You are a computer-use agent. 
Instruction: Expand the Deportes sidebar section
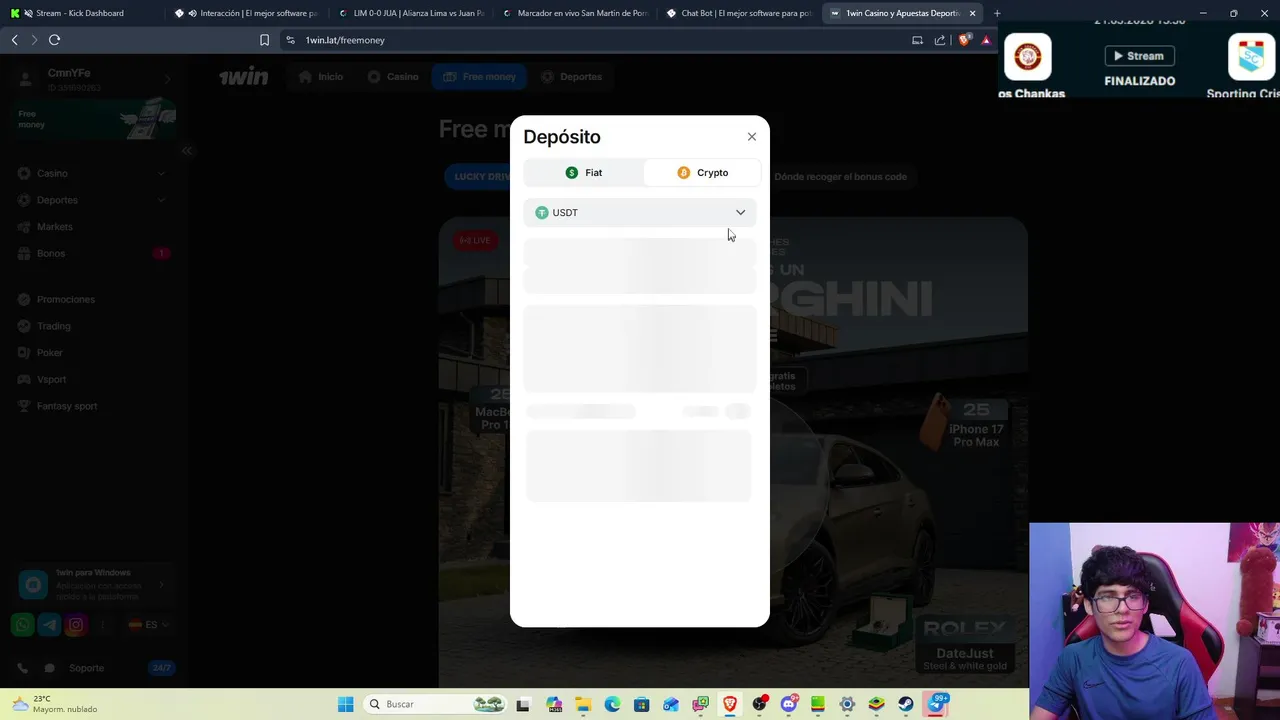point(92,200)
